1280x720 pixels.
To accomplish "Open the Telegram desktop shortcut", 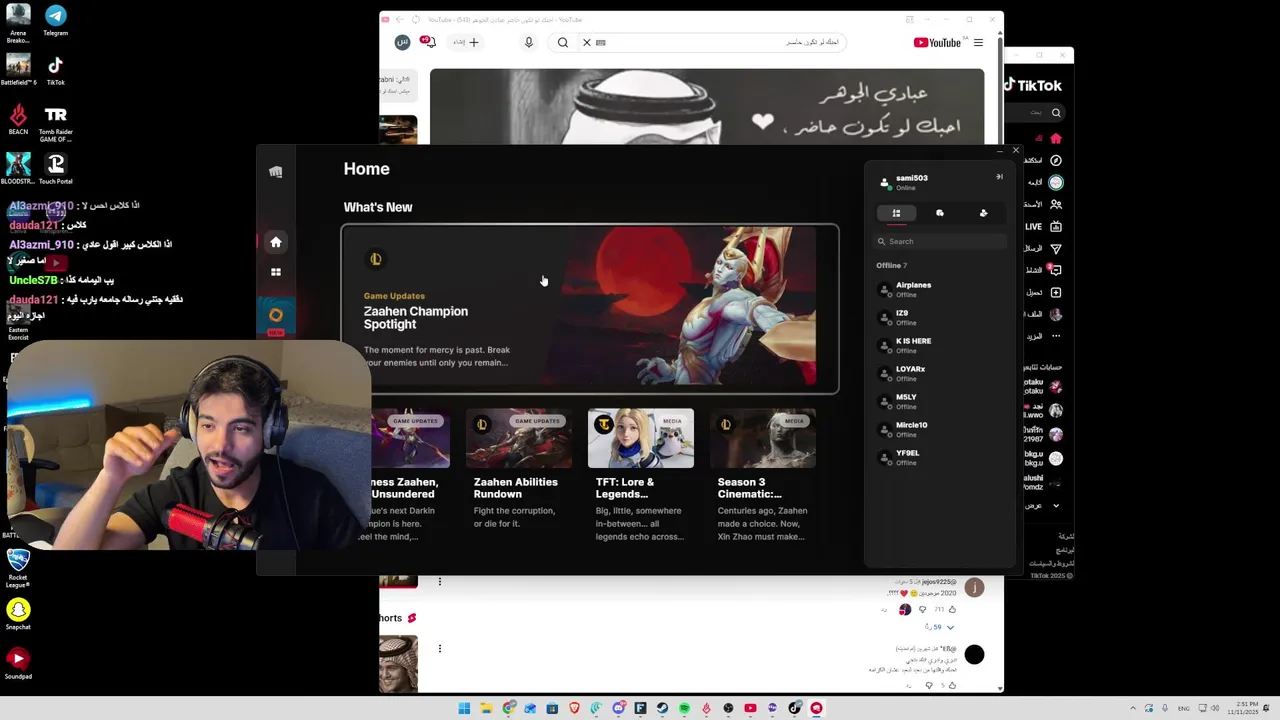I will [56, 20].
